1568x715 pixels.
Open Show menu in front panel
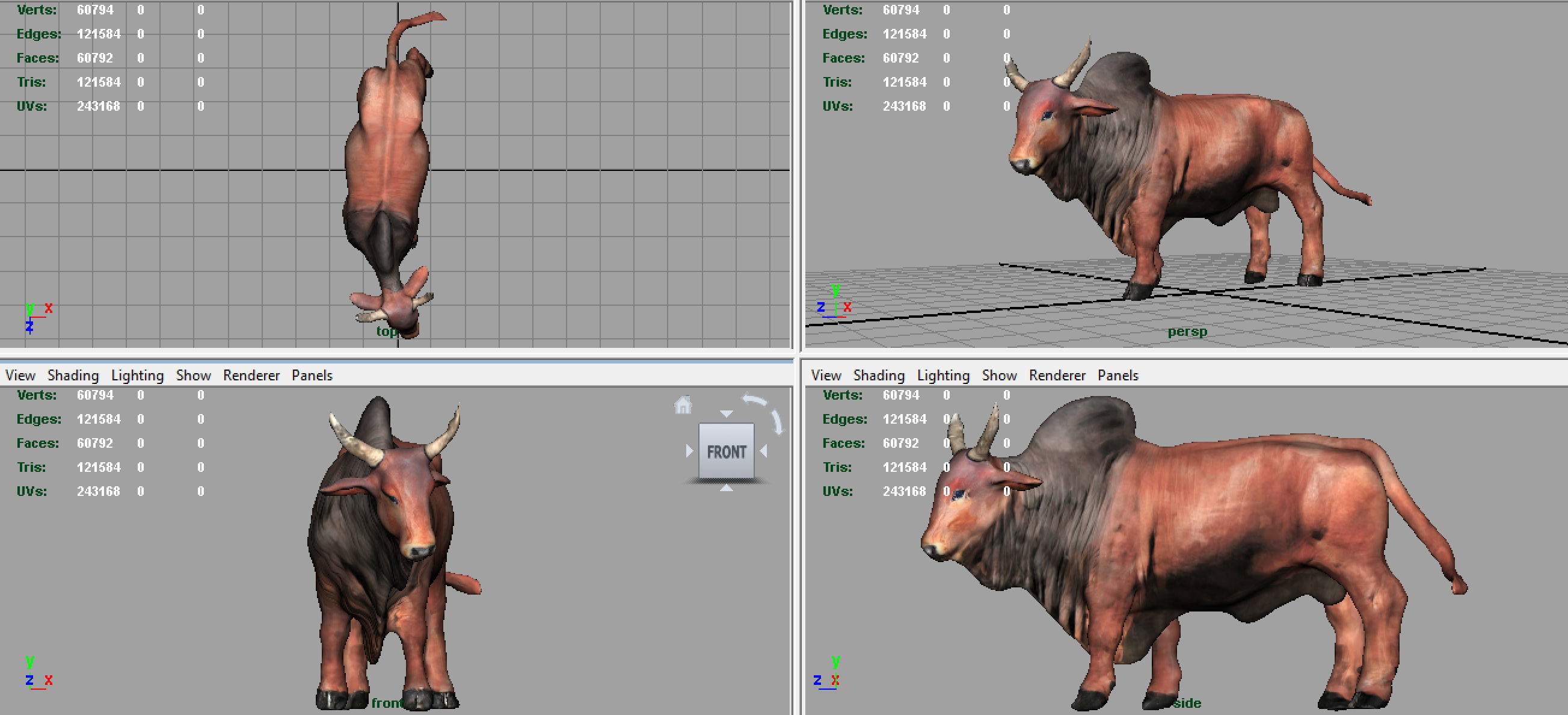[x=194, y=375]
